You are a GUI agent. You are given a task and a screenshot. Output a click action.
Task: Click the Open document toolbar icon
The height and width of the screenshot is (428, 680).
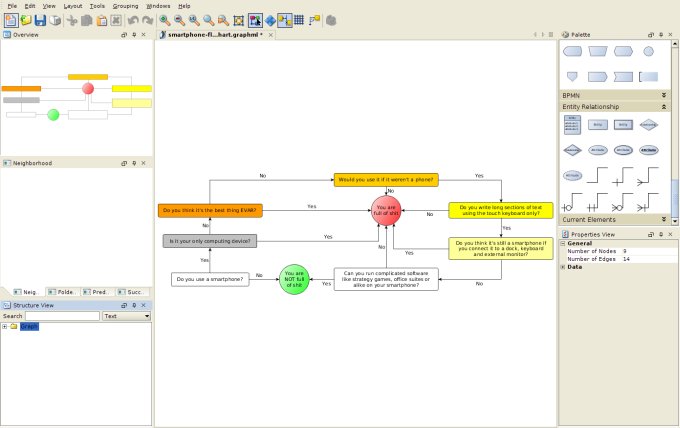tap(26, 20)
